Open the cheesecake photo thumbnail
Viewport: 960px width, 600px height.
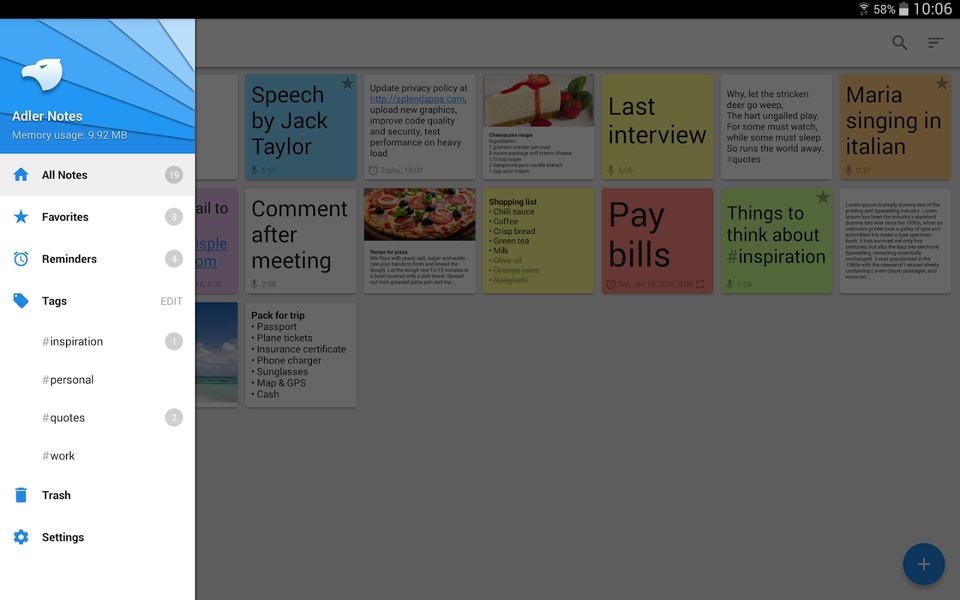click(x=538, y=100)
